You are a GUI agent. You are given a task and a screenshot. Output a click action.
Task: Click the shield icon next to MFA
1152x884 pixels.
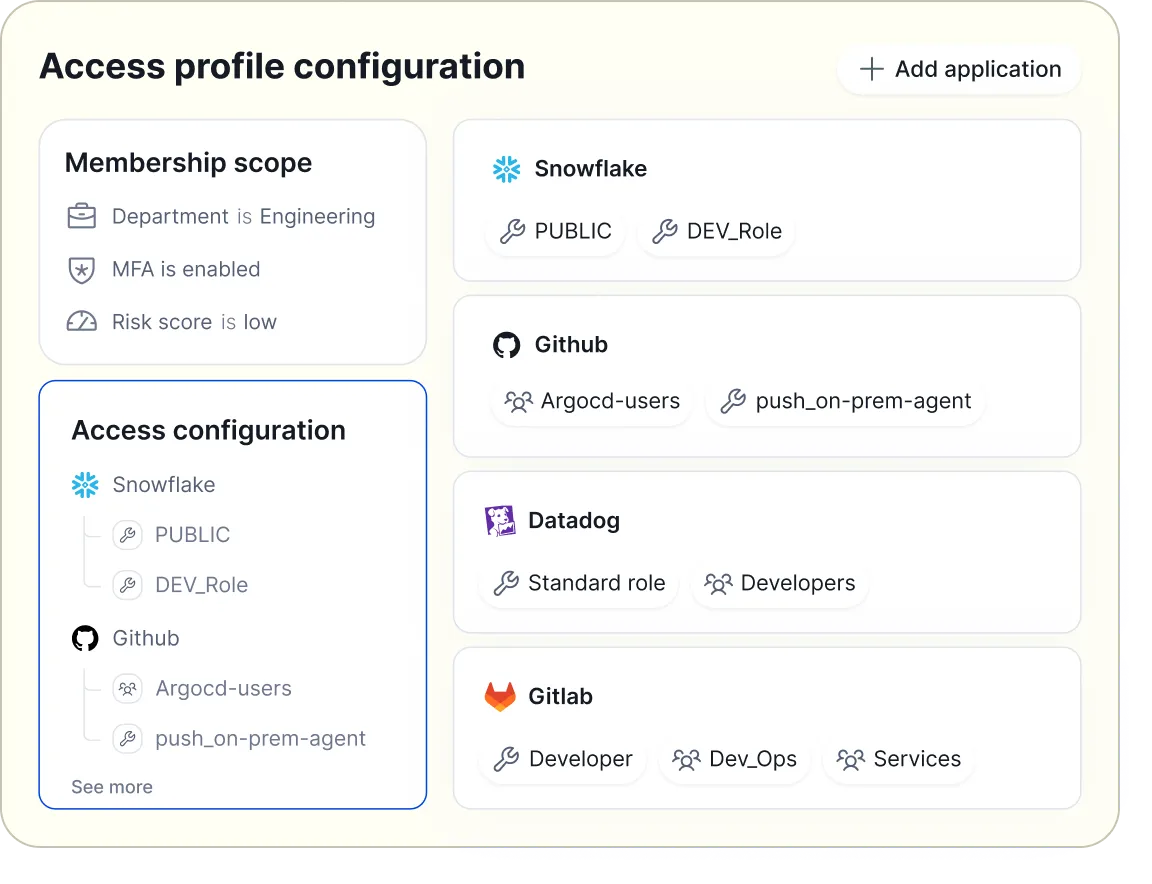[x=82, y=270]
